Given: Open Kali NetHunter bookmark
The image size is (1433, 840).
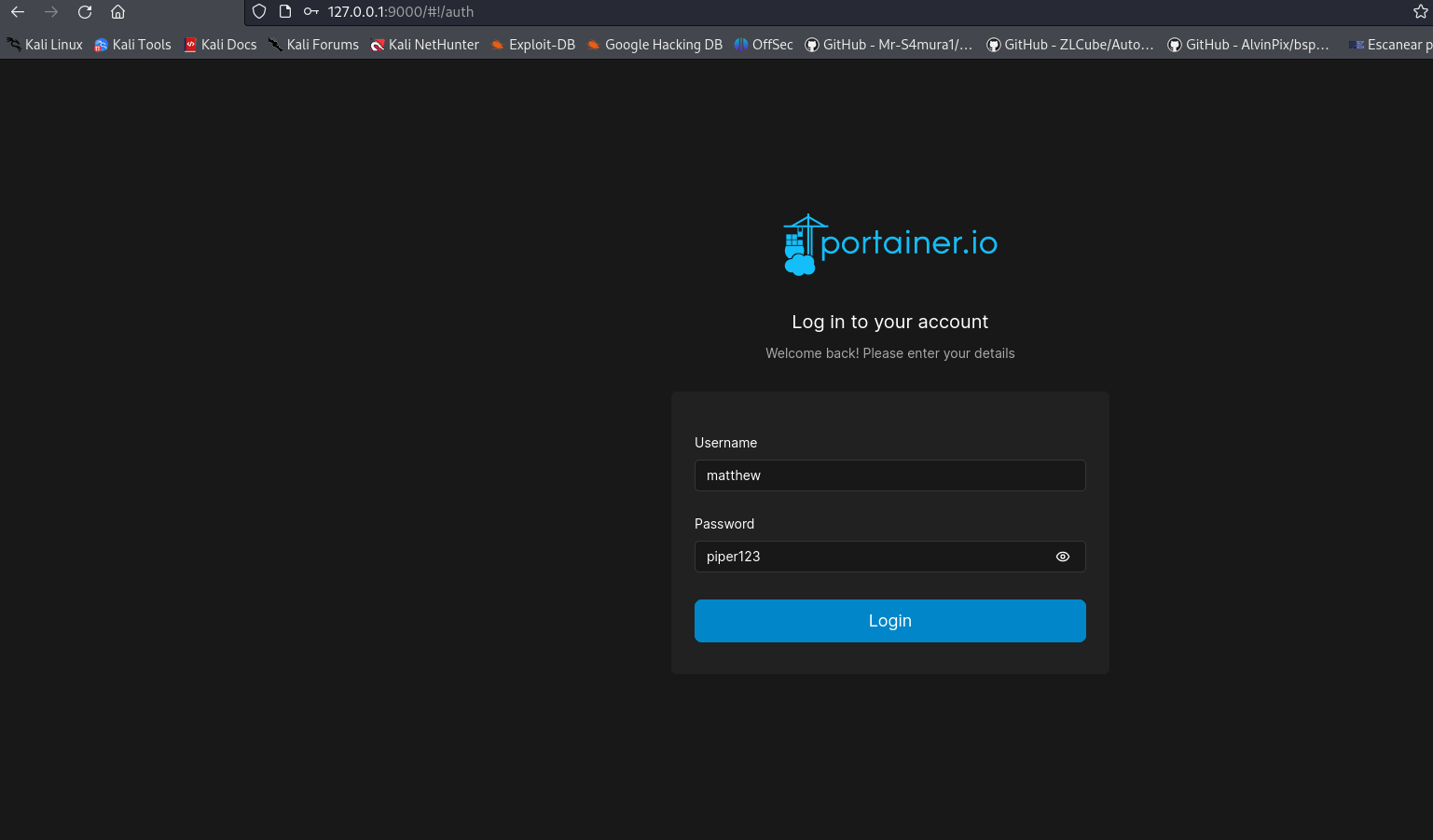Looking at the screenshot, I should click(x=424, y=45).
